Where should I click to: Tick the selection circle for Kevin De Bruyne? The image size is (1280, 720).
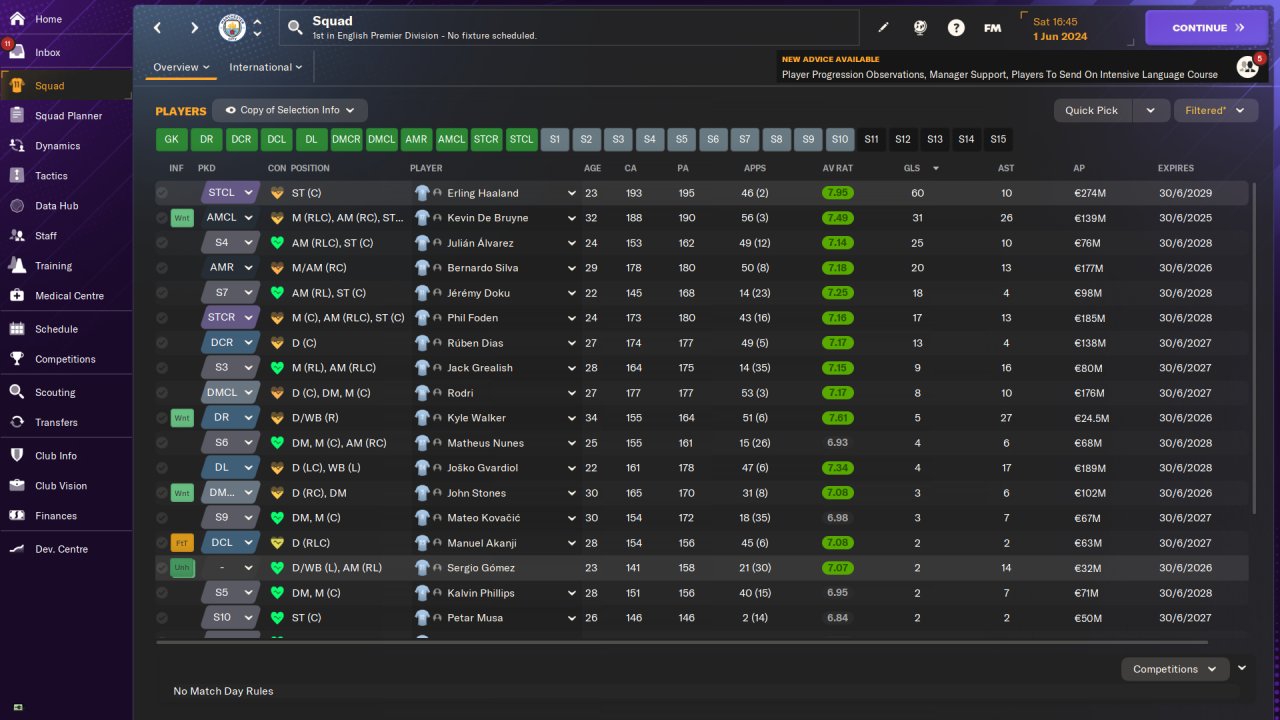coord(162,218)
